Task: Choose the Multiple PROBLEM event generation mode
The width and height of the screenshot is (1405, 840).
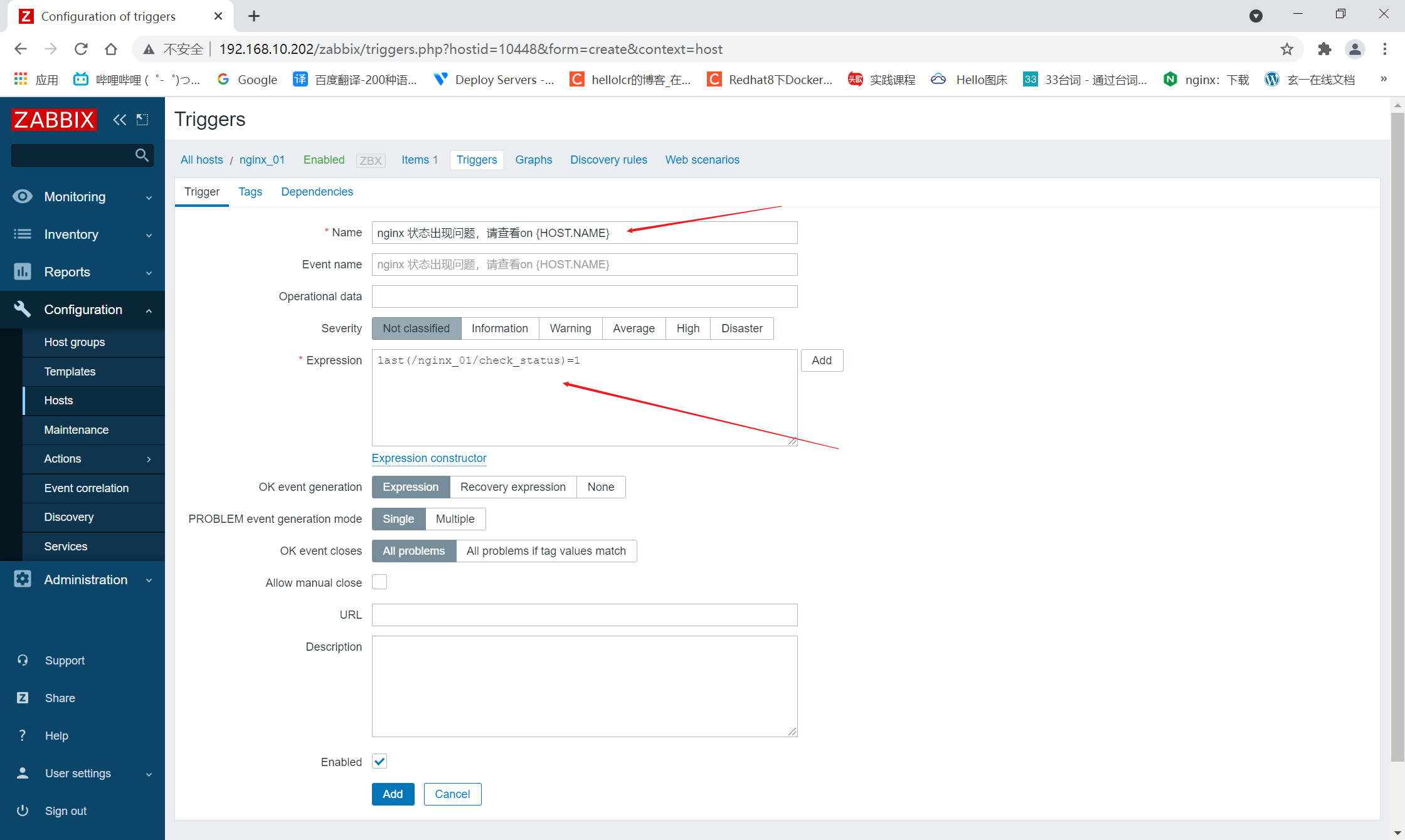Action: [455, 519]
